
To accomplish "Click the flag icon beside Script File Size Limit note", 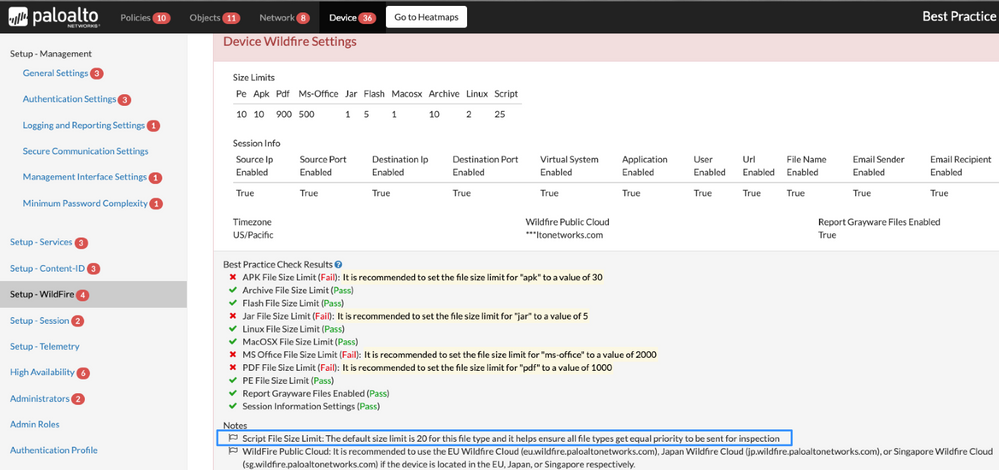I will pyautogui.click(x=233, y=438).
